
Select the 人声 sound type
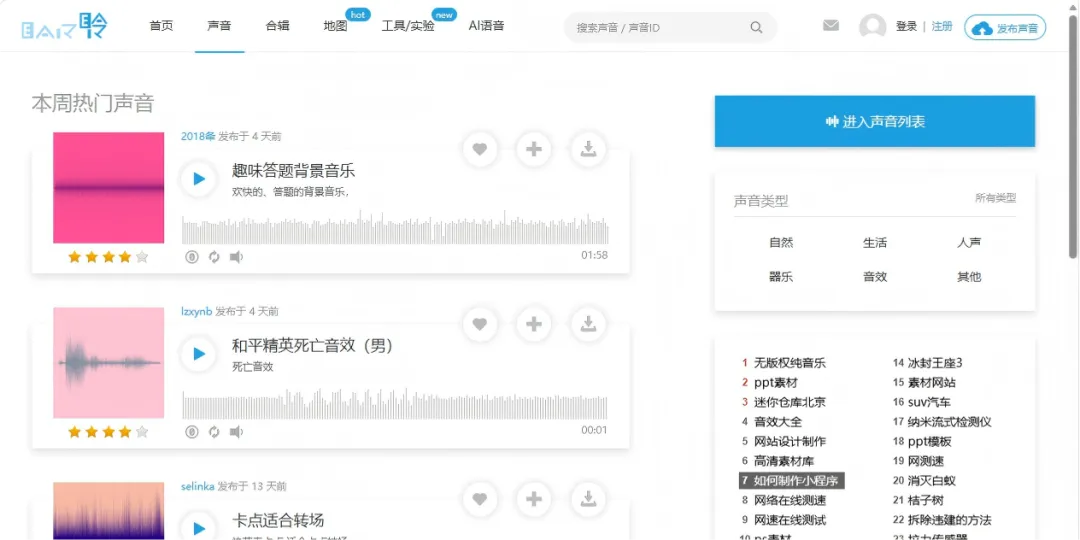pos(969,242)
